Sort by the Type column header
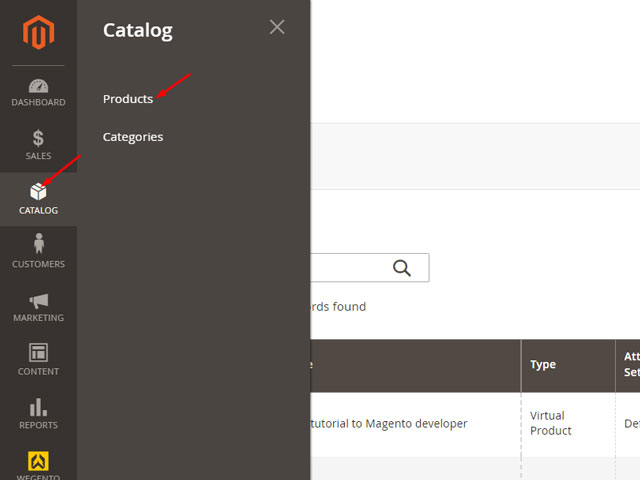The height and width of the screenshot is (480, 640). (568, 365)
